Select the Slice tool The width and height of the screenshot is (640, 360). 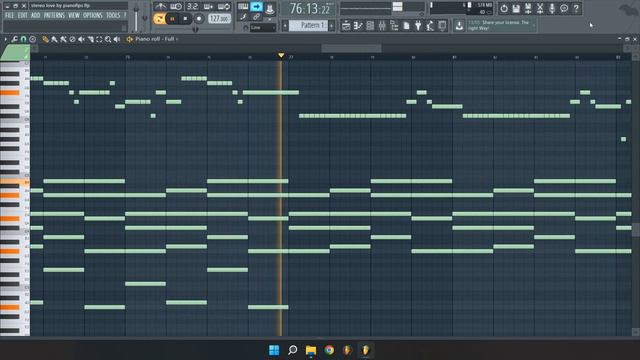90,39
